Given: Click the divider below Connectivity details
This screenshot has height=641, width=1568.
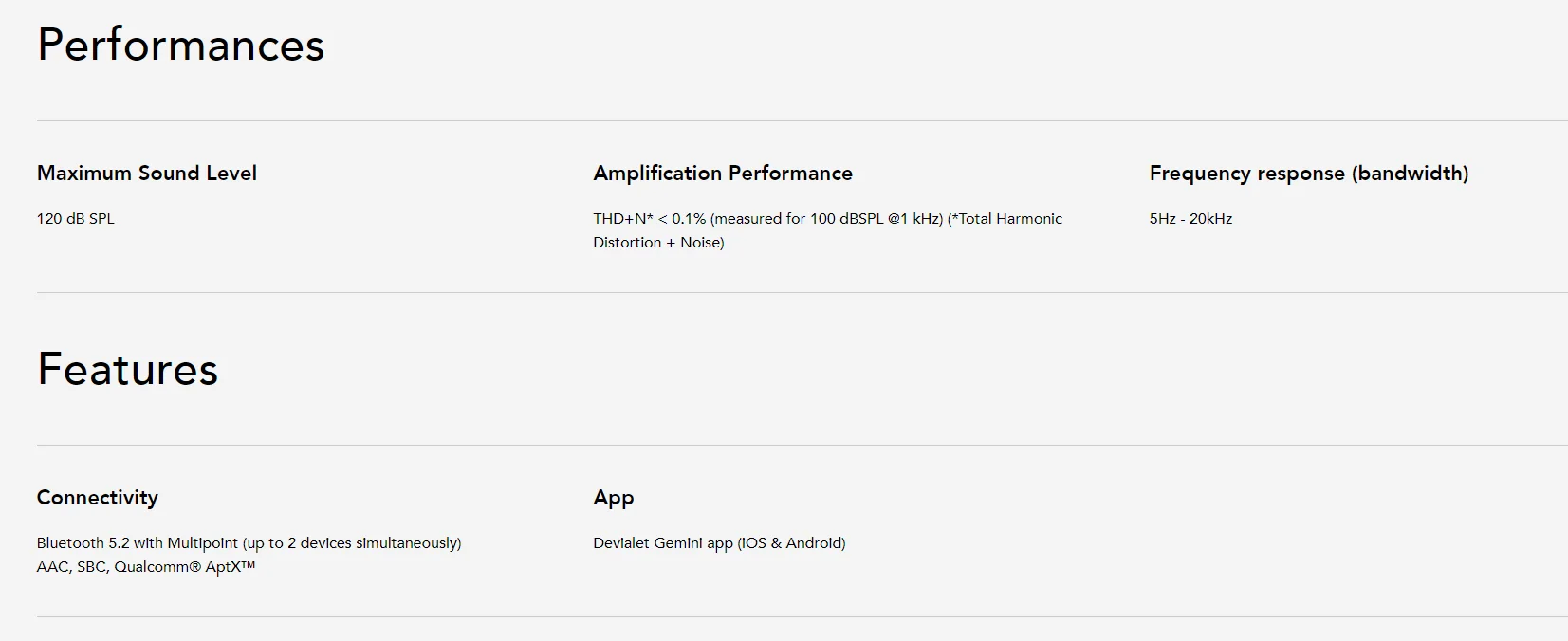Looking at the screenshot, I should 802,616.
